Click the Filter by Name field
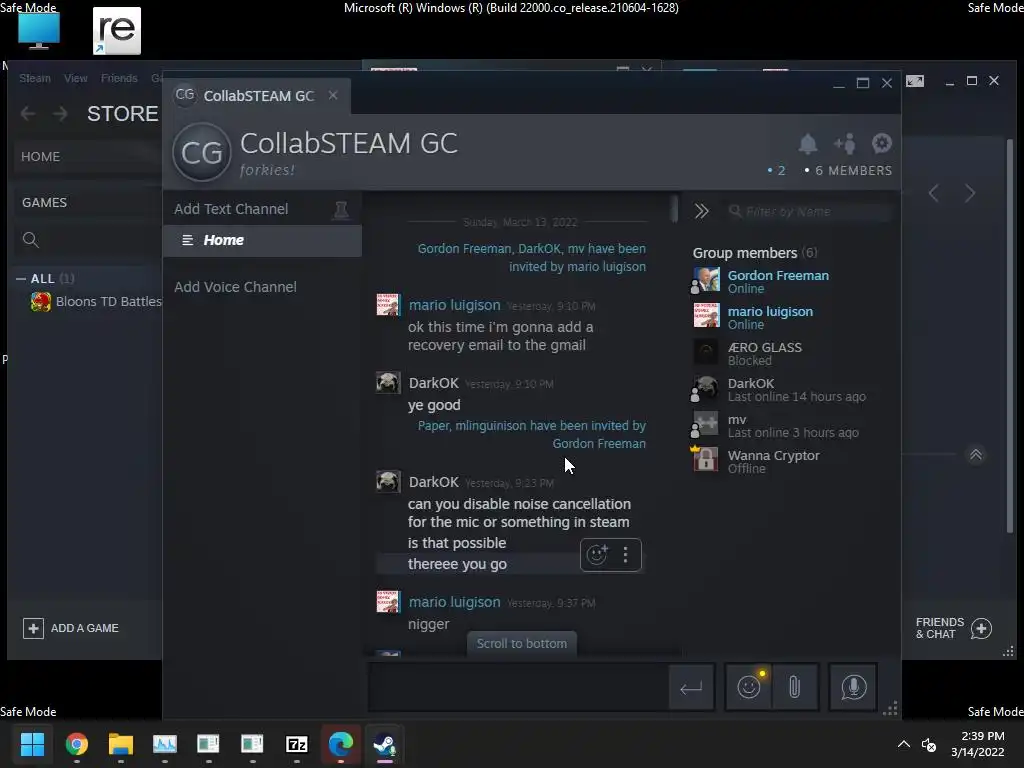1024x768 pixels. click(x=808, y=212)
